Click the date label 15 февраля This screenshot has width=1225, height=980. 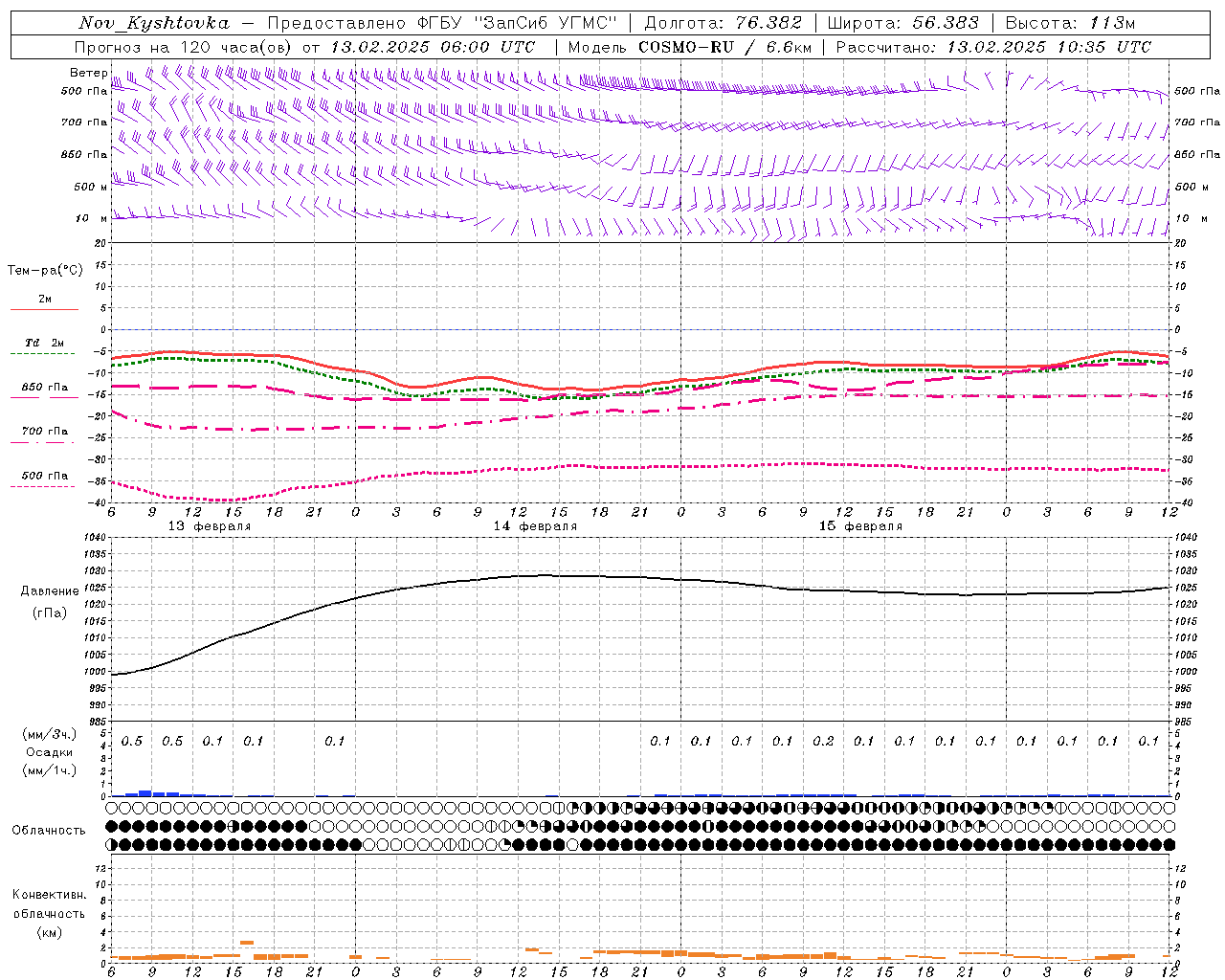tap(860, 526)
